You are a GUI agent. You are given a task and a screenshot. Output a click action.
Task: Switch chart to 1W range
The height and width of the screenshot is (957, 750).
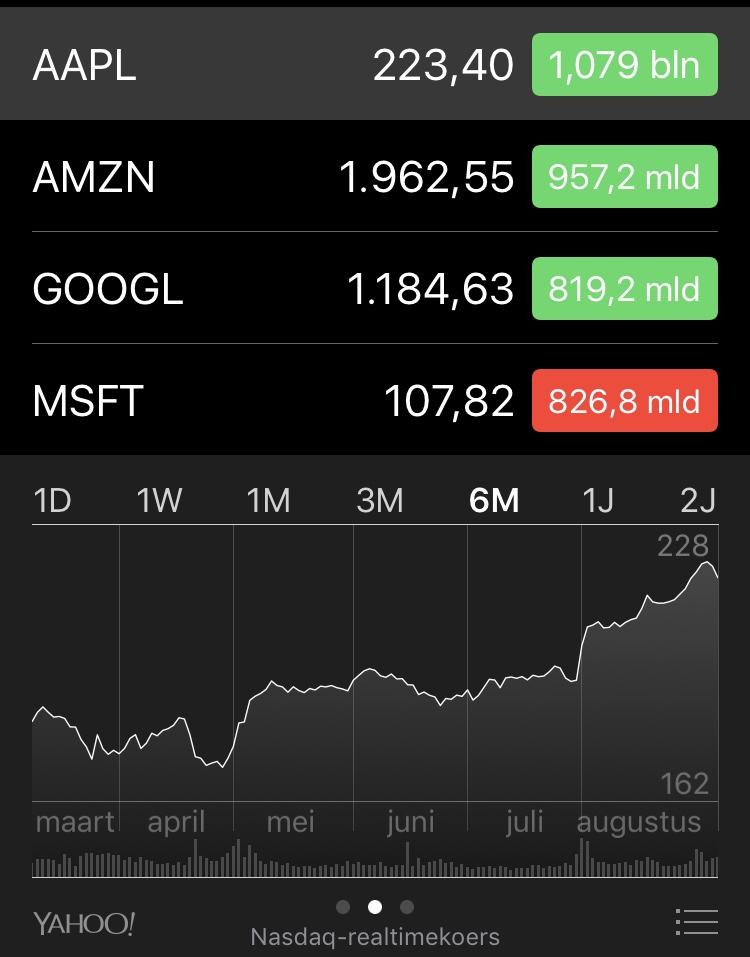[x=160, y=500]
